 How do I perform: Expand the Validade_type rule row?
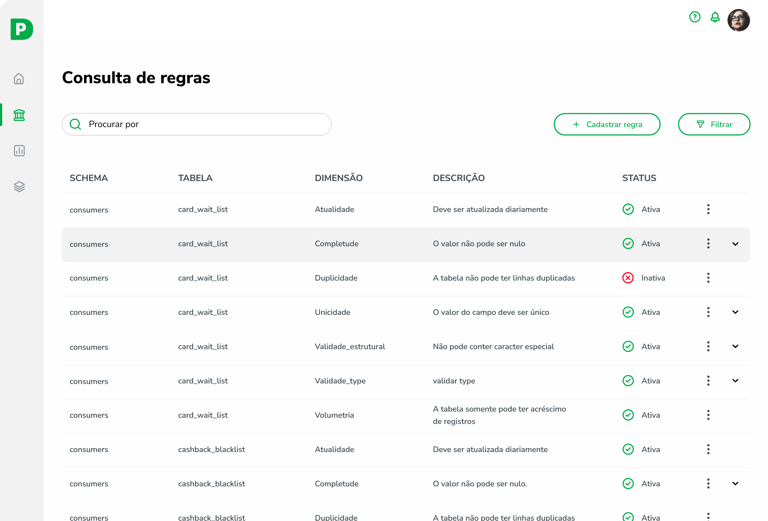[735, 381]
